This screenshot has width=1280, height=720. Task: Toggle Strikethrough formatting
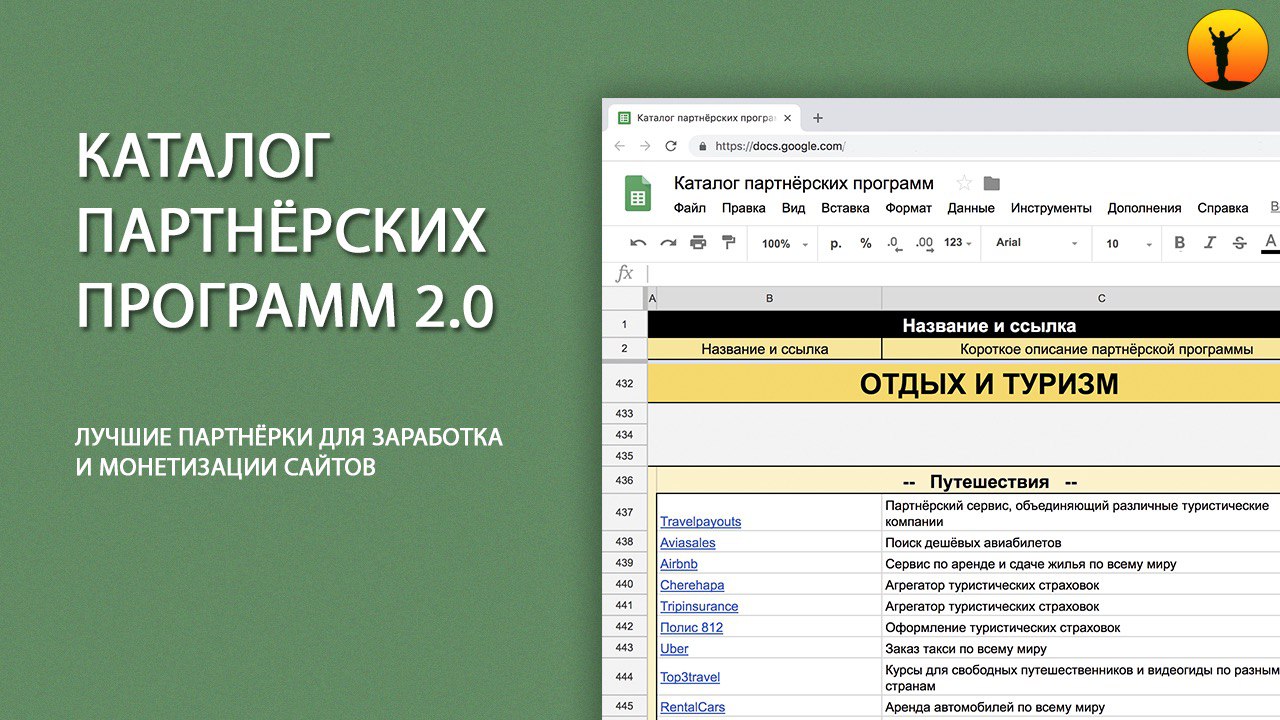click(1239, 242)
